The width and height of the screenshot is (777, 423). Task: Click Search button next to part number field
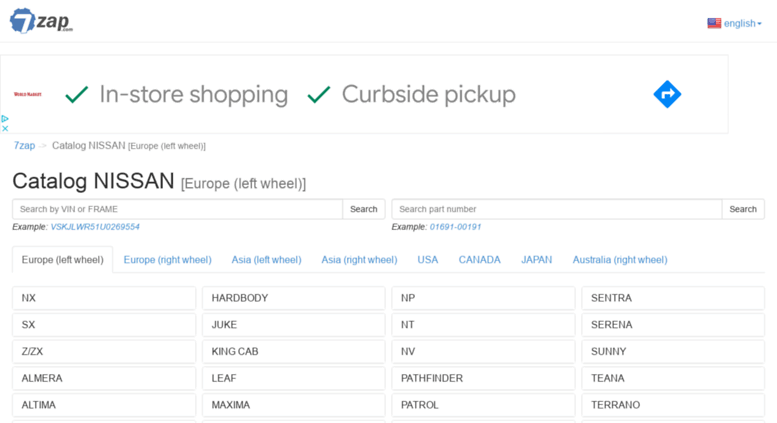coord(743,209)
